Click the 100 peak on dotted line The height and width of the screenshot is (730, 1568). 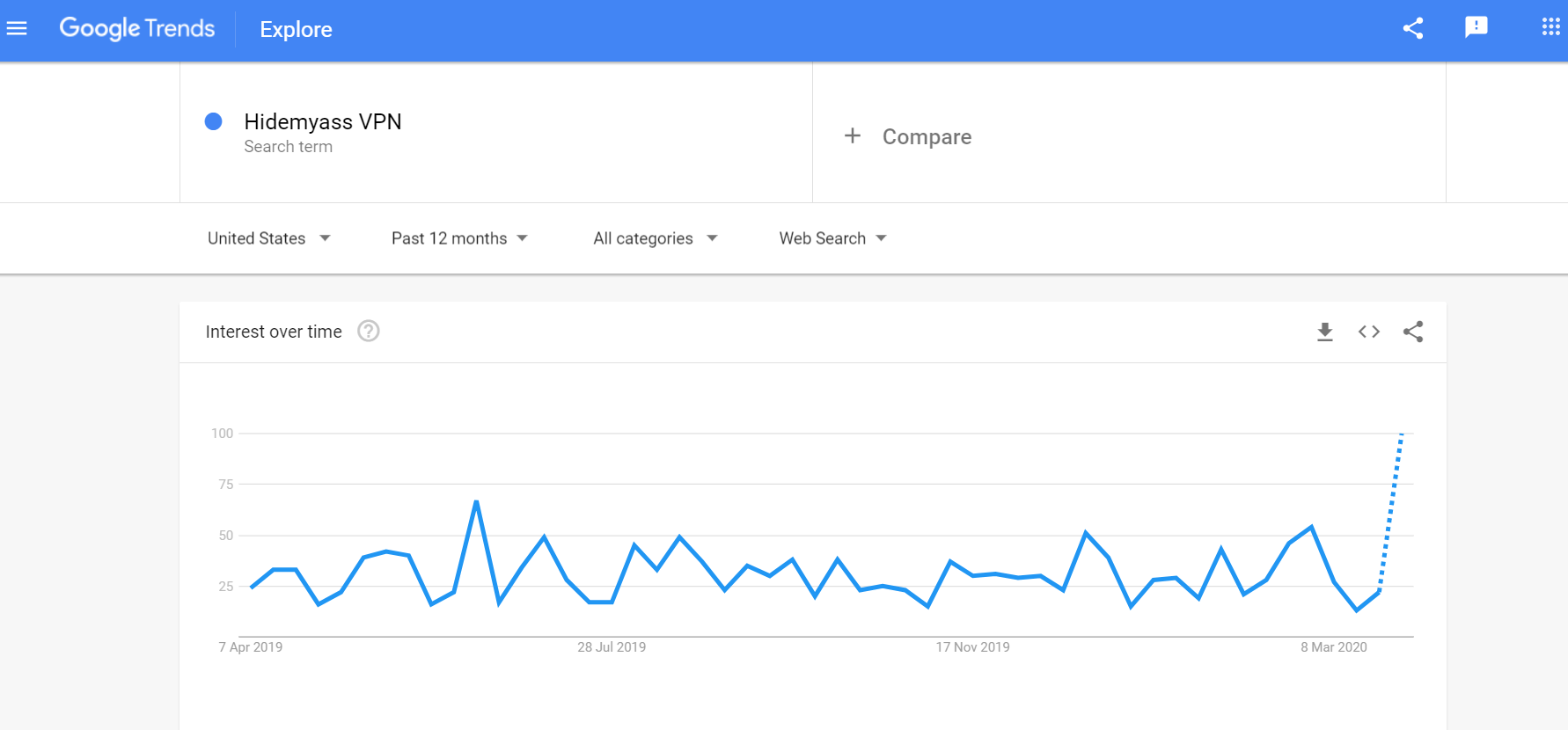point(1402,434)
